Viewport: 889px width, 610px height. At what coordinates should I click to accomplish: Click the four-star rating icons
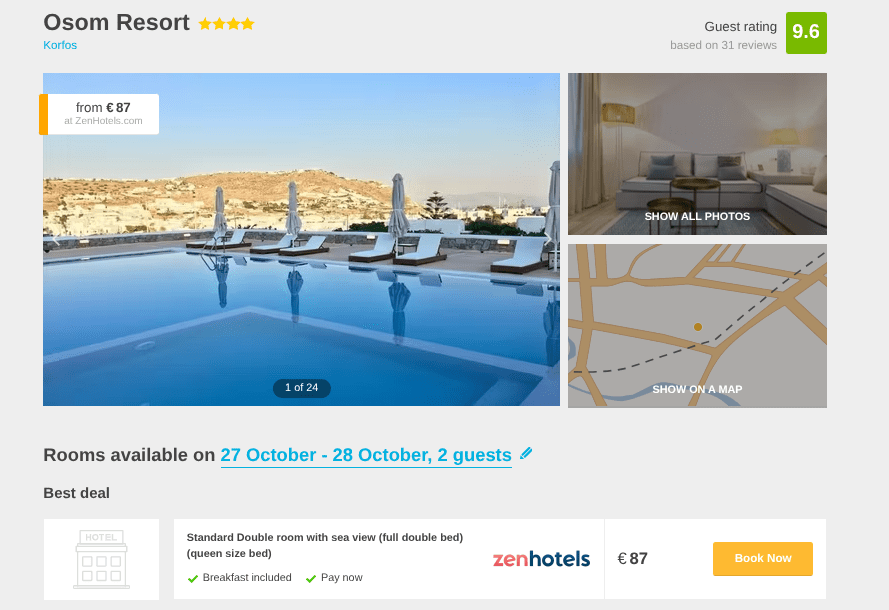tap(226, 24)
